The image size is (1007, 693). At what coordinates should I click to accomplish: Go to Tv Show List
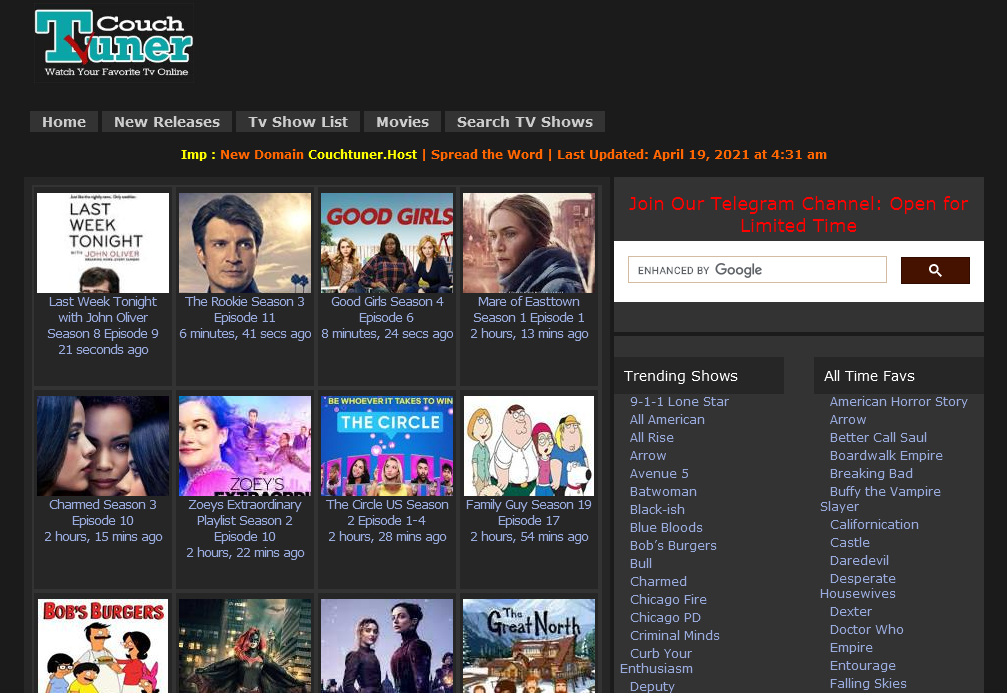pos(298,121)
